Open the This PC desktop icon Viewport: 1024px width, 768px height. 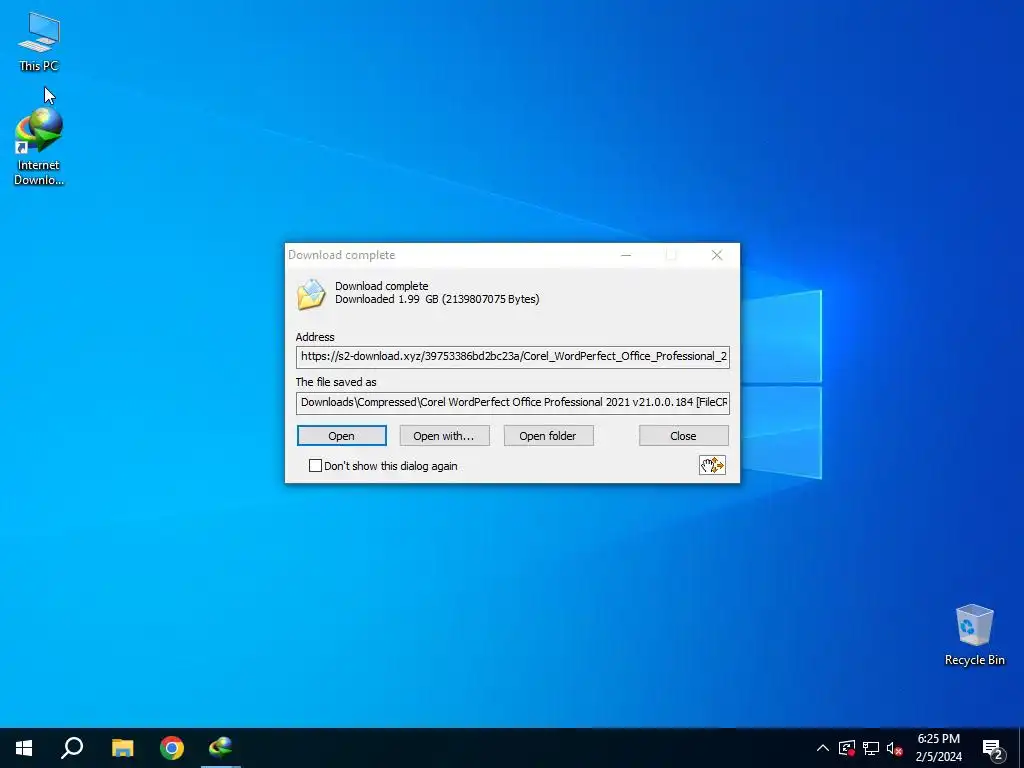[x=39, y=42]
